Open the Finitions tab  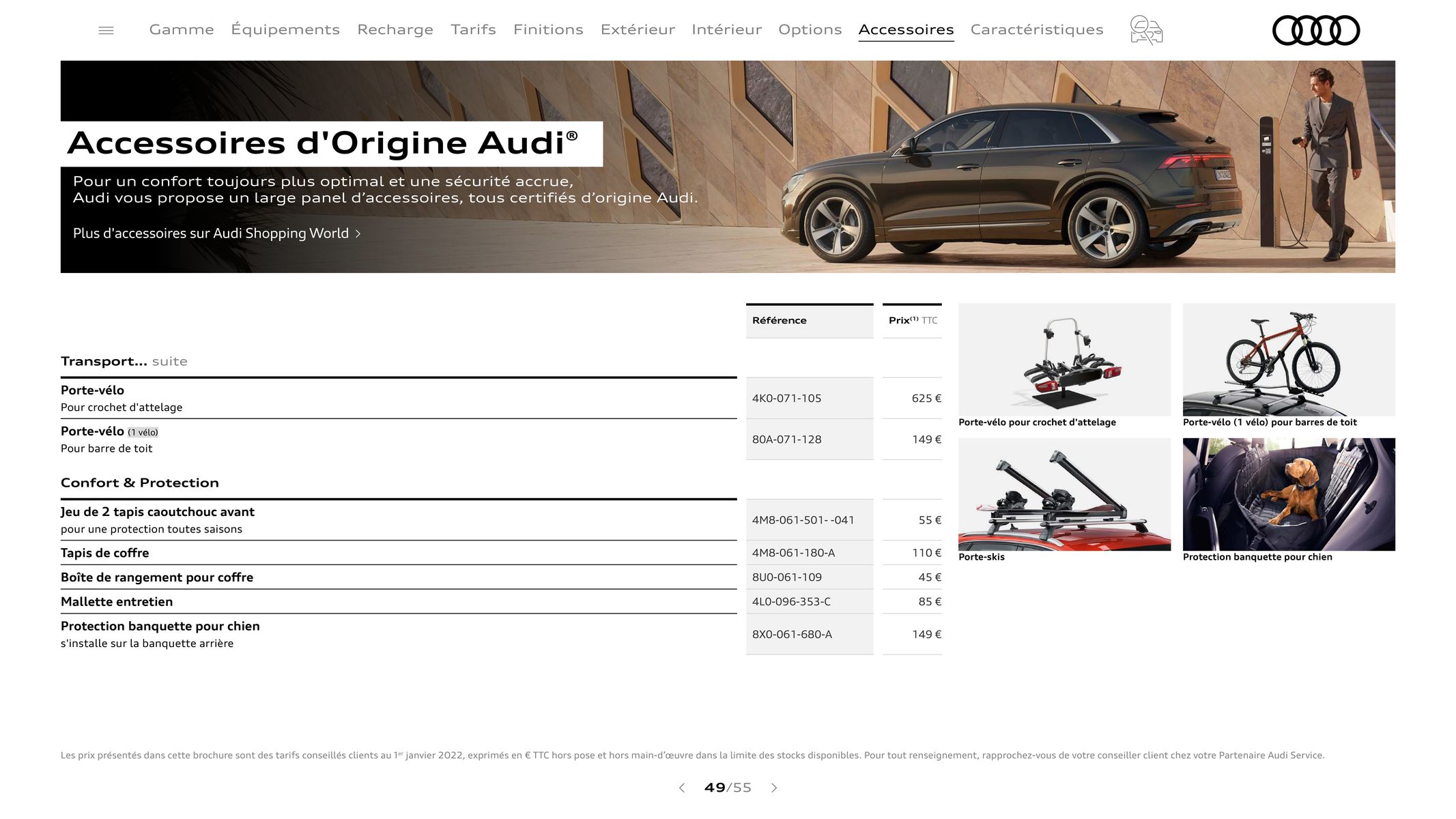tap(548, 29)
